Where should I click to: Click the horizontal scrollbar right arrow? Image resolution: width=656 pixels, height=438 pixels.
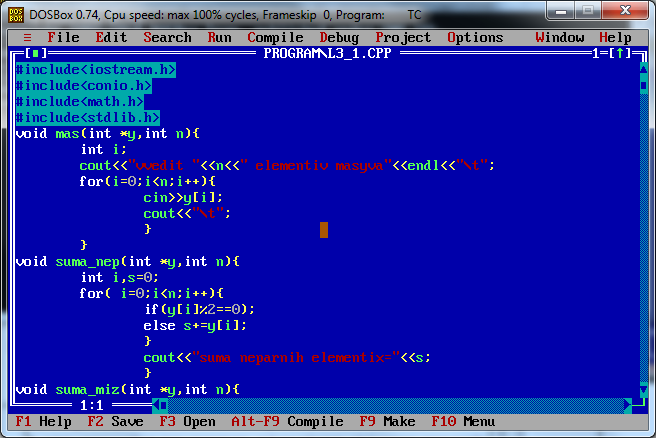point(628,405)
